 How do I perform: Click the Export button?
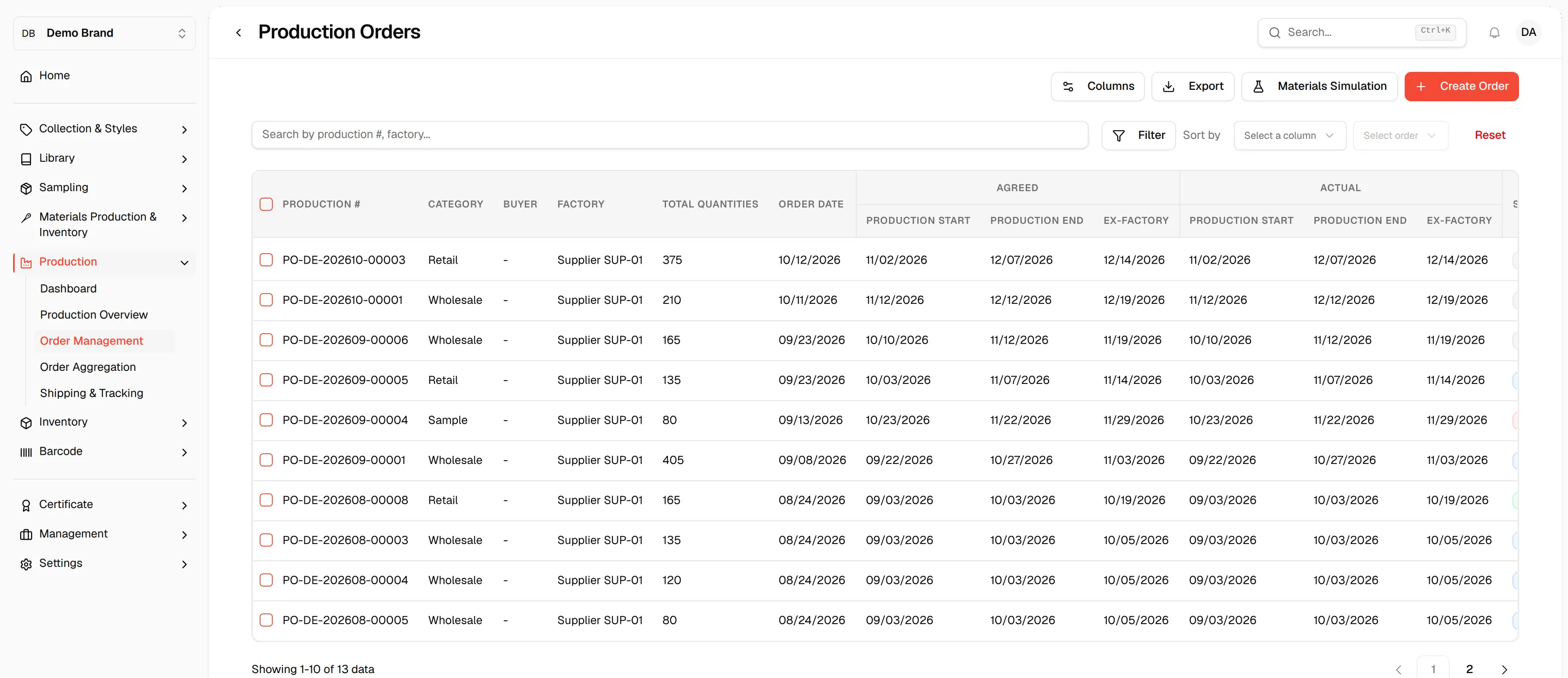pos(1192,87)
